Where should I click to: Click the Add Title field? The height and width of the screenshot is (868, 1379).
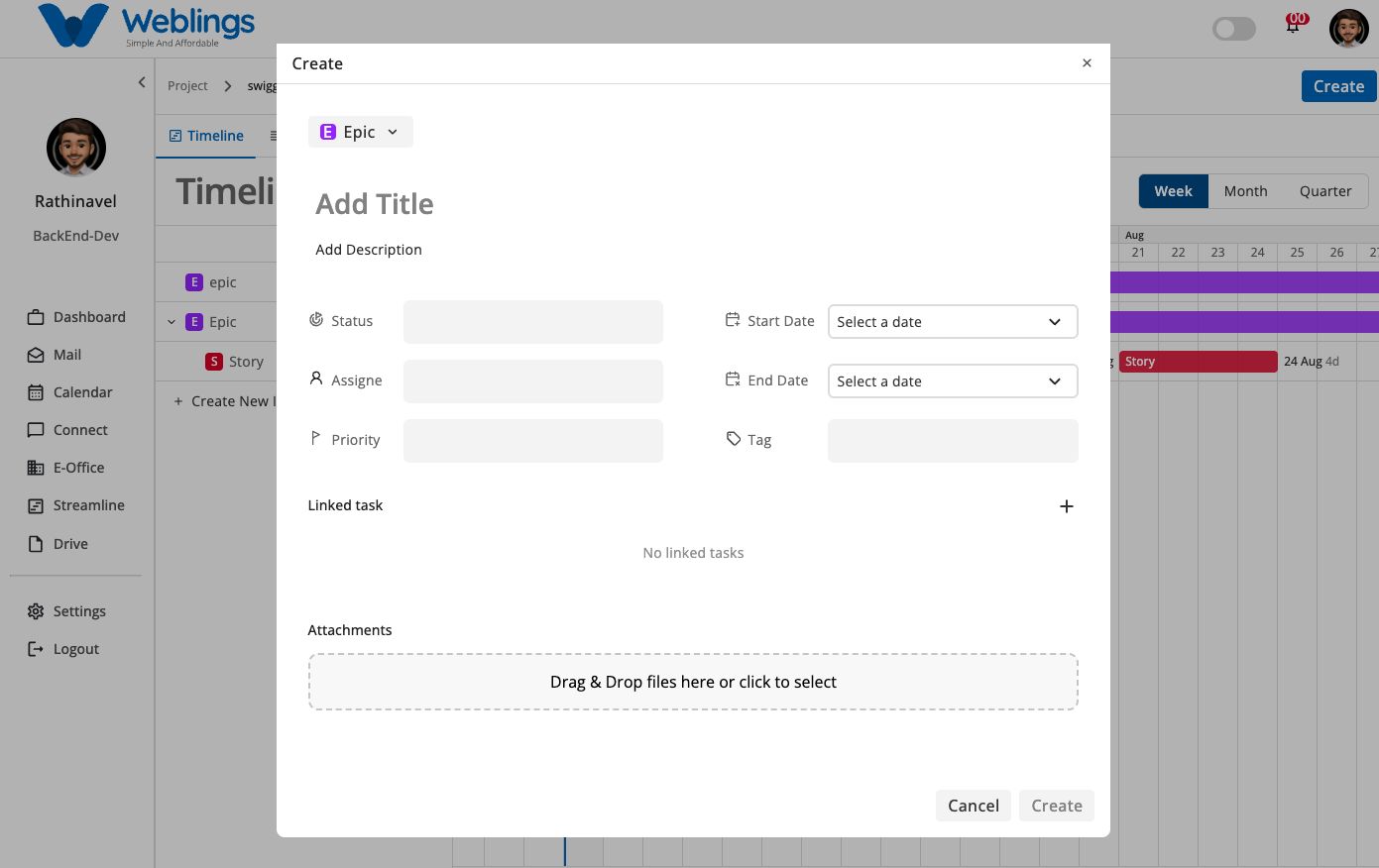[375, 204]
